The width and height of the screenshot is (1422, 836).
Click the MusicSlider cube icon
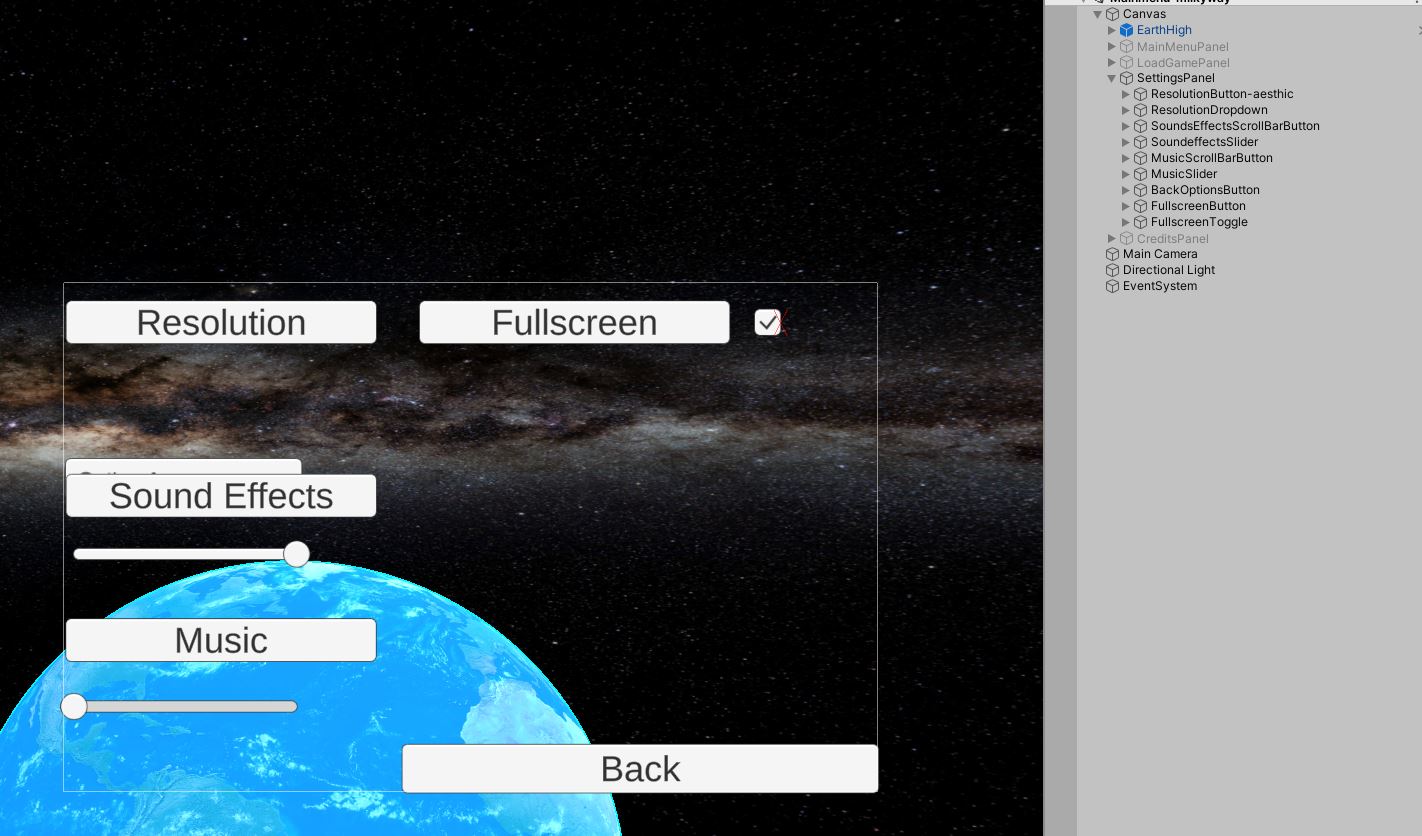[1140, 174]
